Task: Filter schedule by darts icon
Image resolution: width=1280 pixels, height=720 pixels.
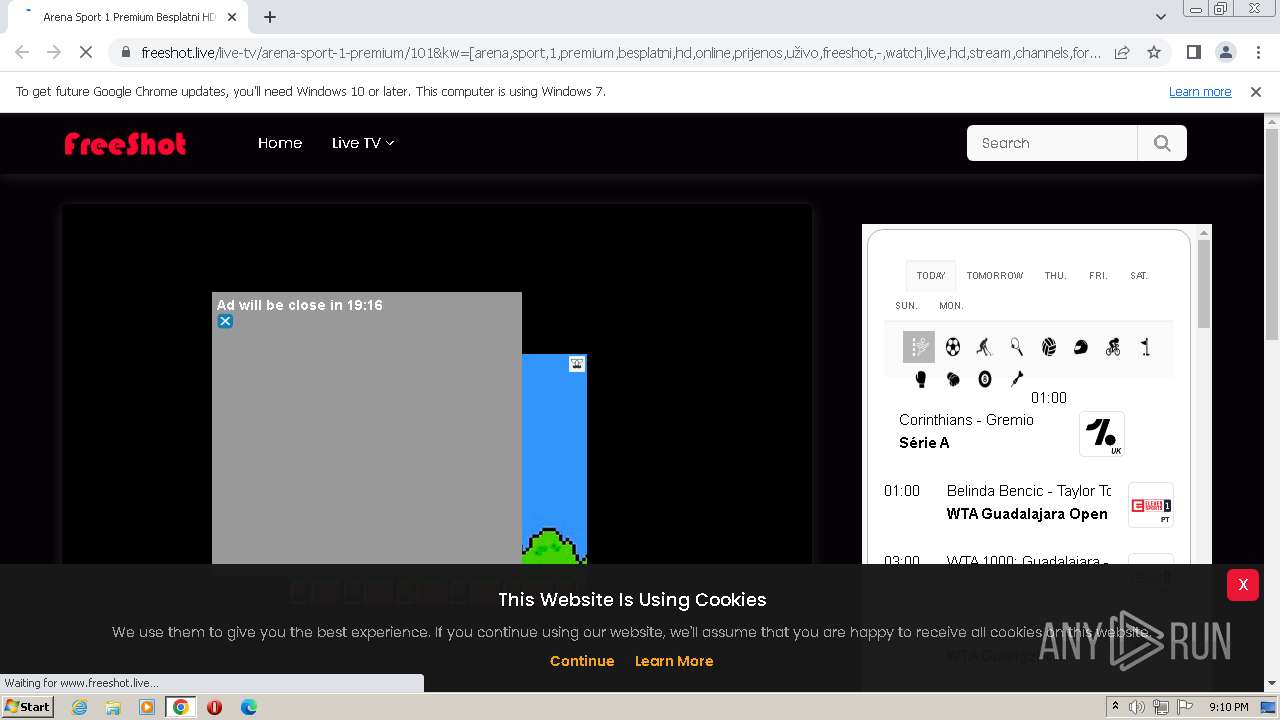Action: pos(1017,379)
